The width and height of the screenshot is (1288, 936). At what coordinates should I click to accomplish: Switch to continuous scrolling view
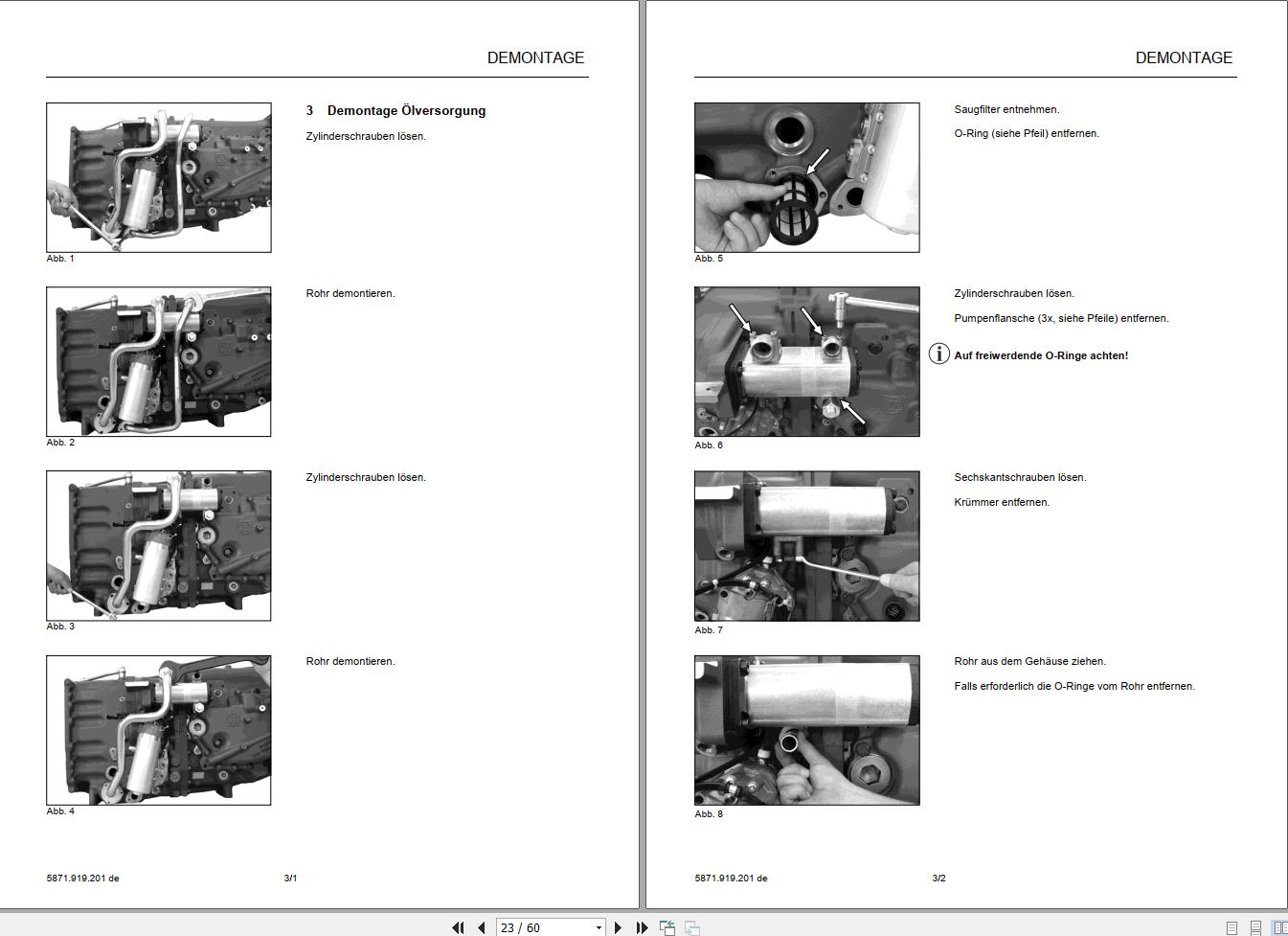[x=1255, y=928]
